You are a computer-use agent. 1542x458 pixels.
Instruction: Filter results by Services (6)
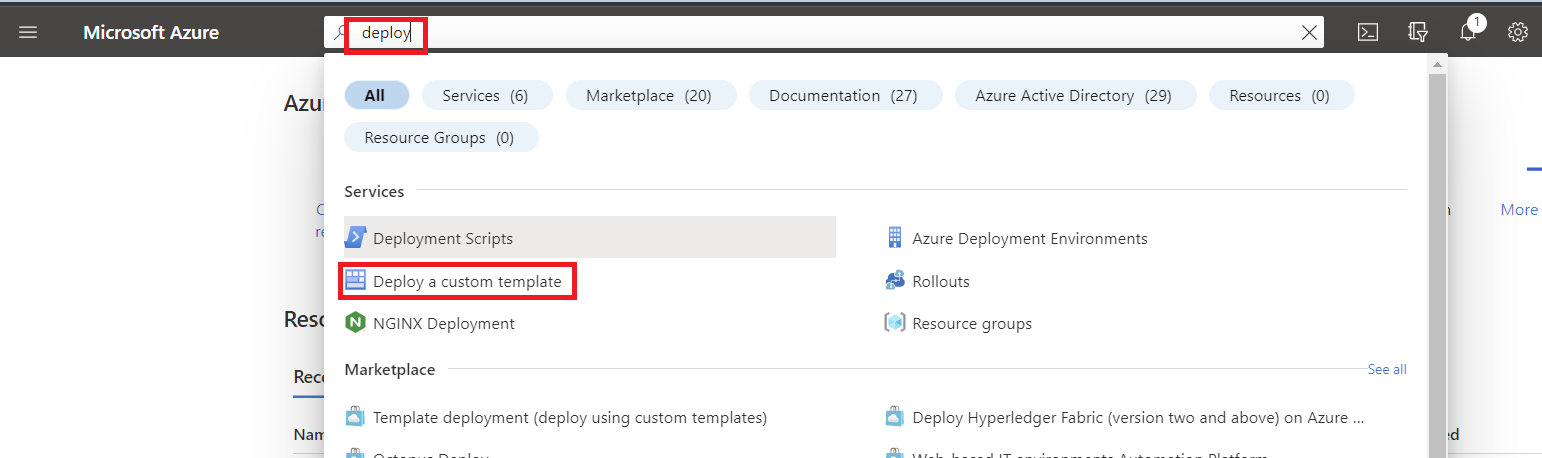(485, 95)
